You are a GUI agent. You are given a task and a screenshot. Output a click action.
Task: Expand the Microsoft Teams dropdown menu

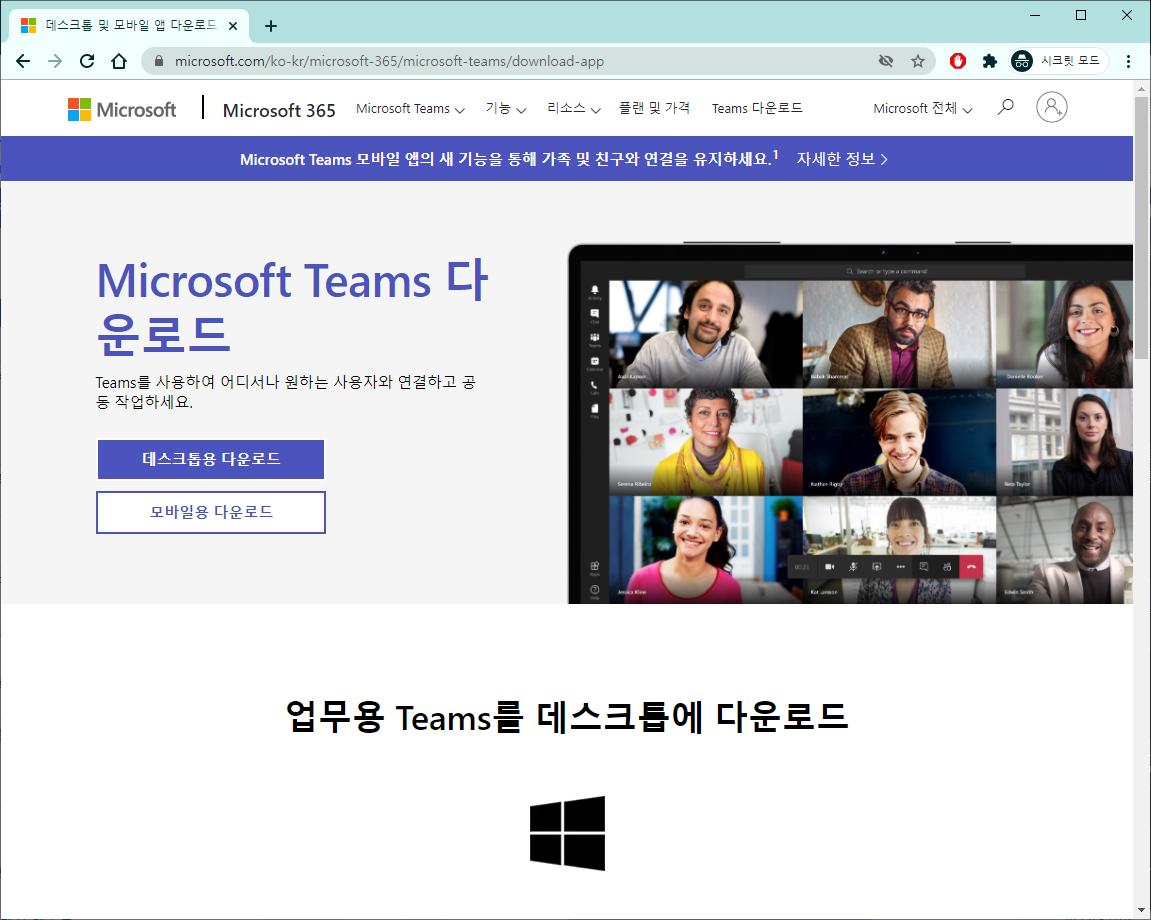point(410,109)
